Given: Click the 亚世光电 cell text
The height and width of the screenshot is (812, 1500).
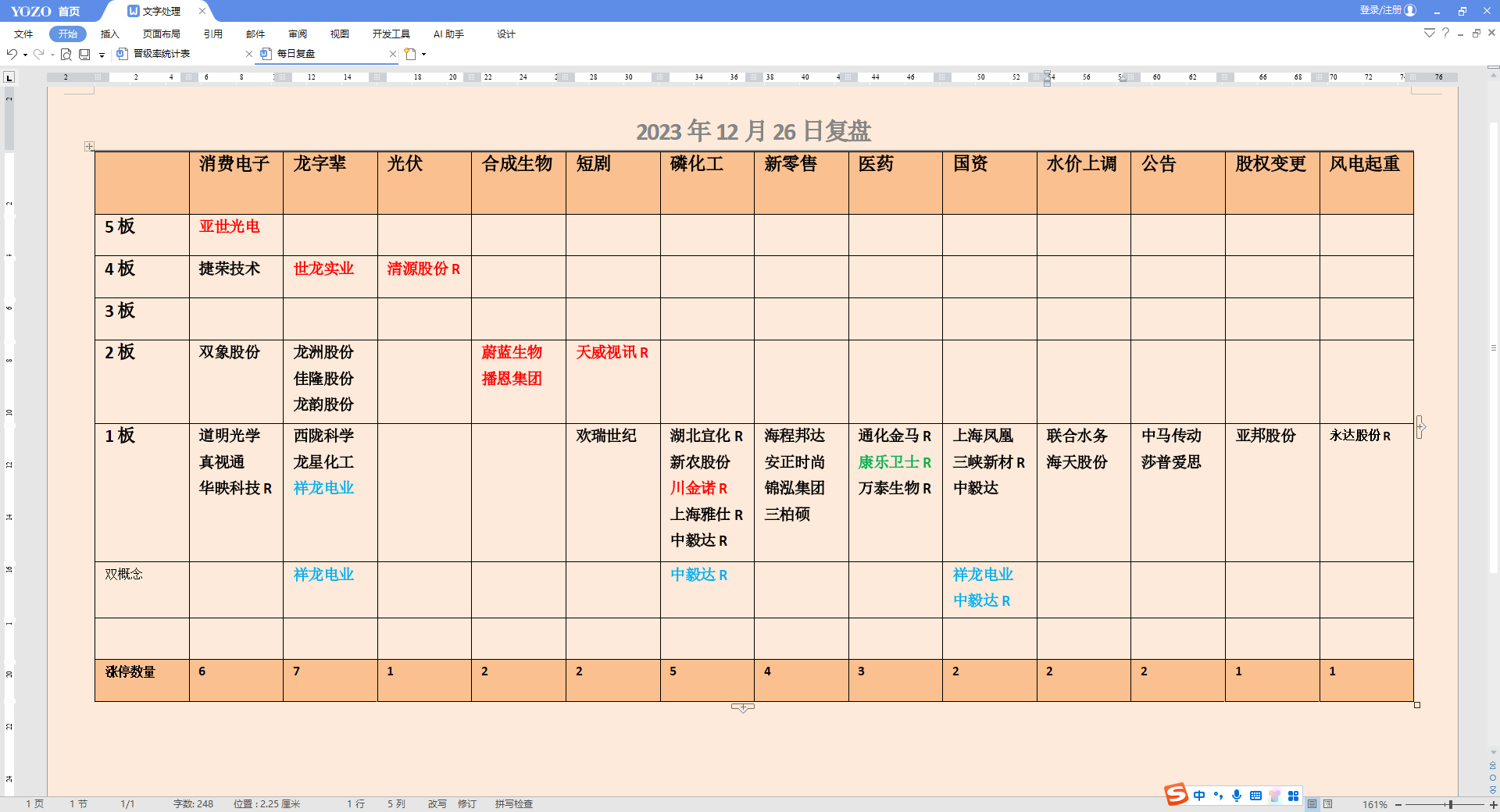Looking at the screenshot, I should point(230,226).
